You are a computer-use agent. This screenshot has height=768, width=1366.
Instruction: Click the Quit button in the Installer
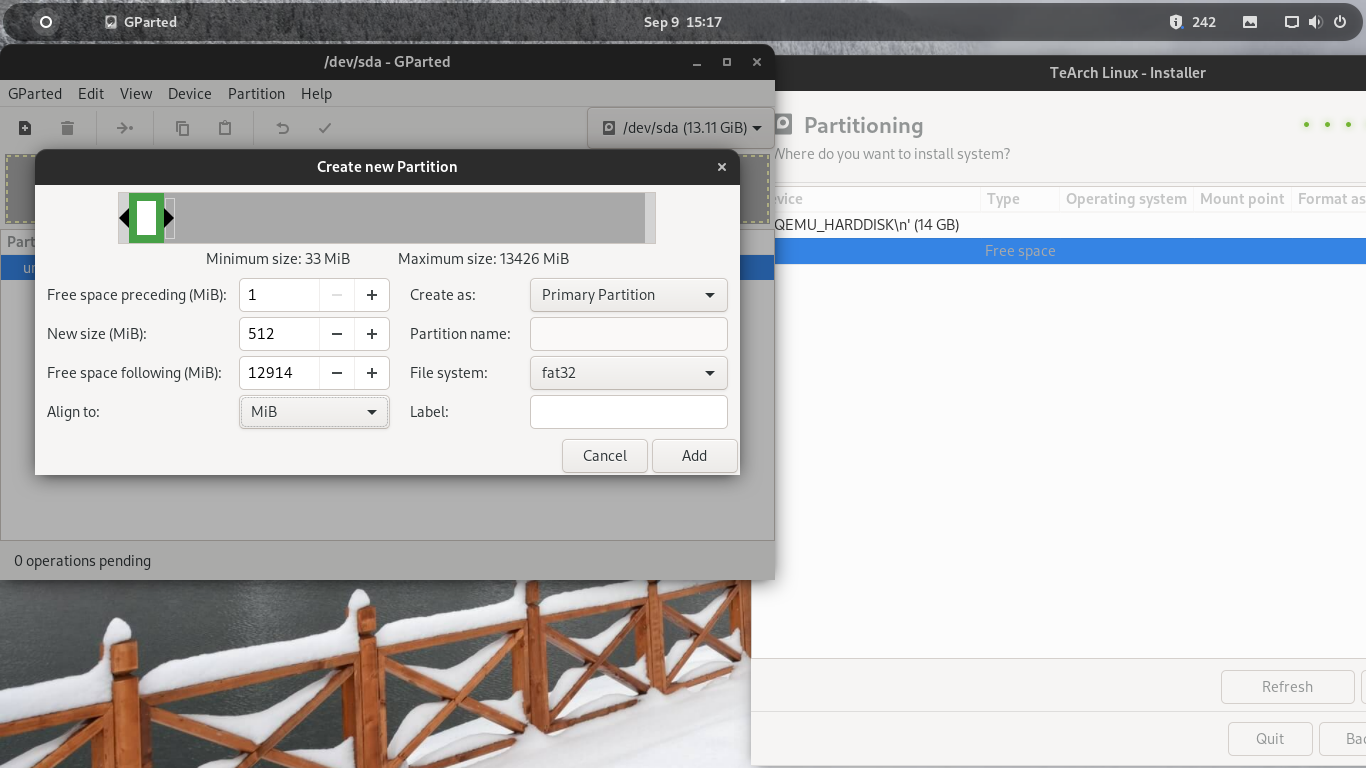(1270, 739)
